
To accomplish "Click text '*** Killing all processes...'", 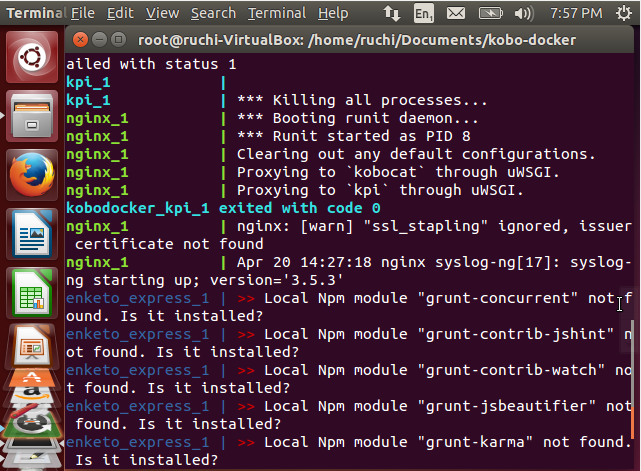I will coord(362,100).
